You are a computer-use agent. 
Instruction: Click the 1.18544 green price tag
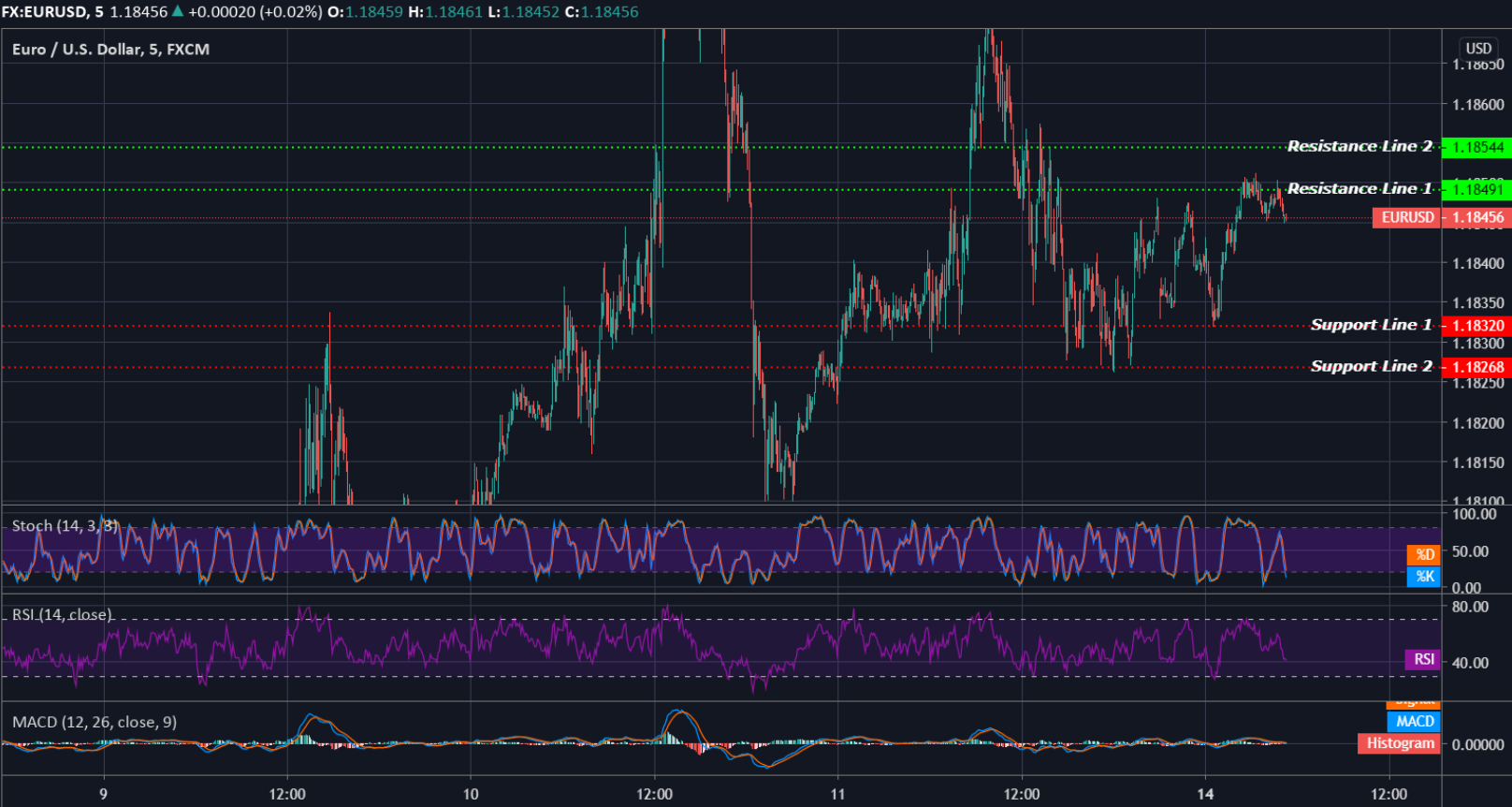coord(1477,147)
